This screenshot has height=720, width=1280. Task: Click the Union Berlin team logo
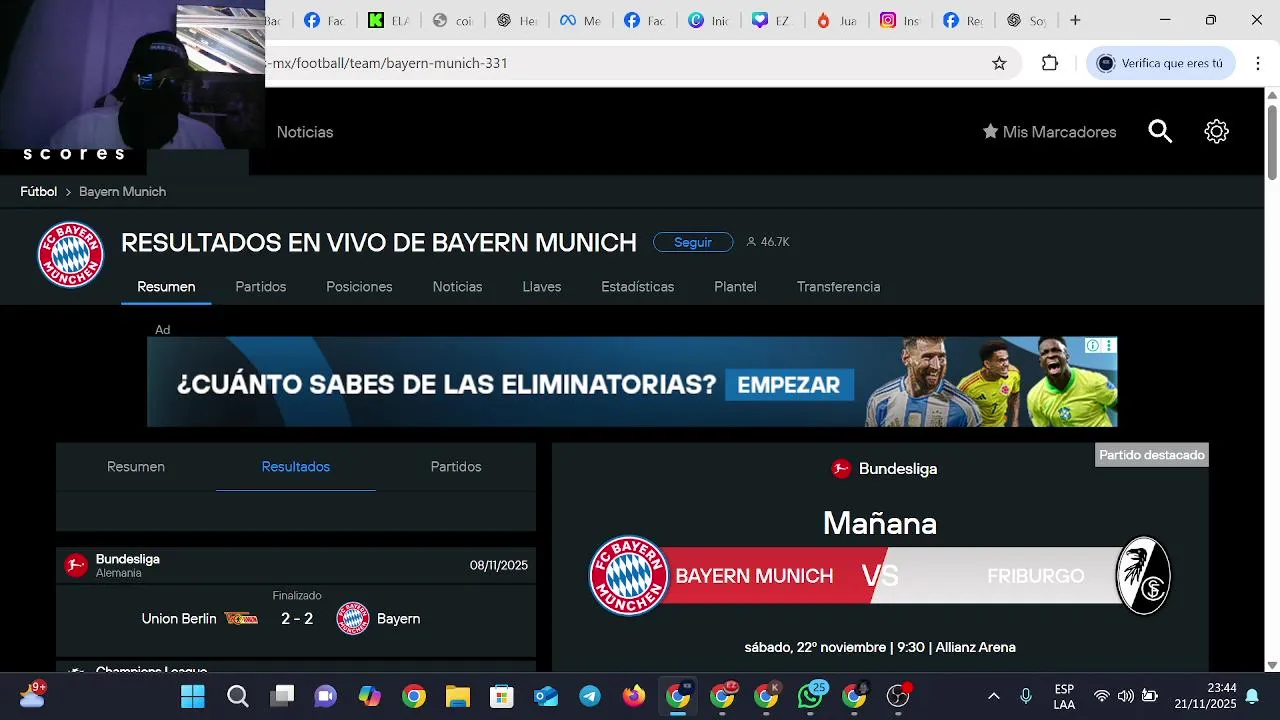241,619
